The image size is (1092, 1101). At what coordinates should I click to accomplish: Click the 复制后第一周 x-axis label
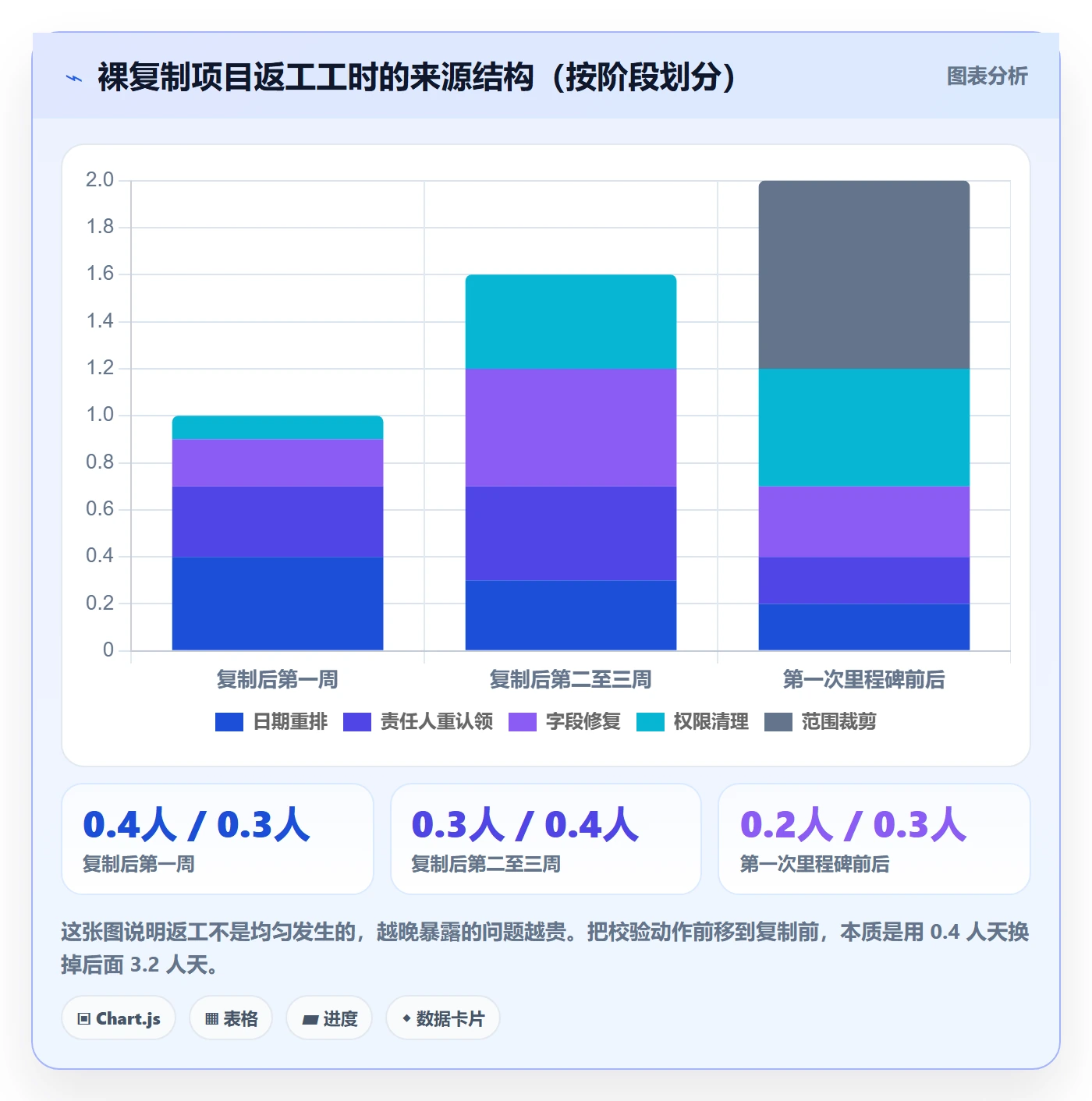click(278, 680)
